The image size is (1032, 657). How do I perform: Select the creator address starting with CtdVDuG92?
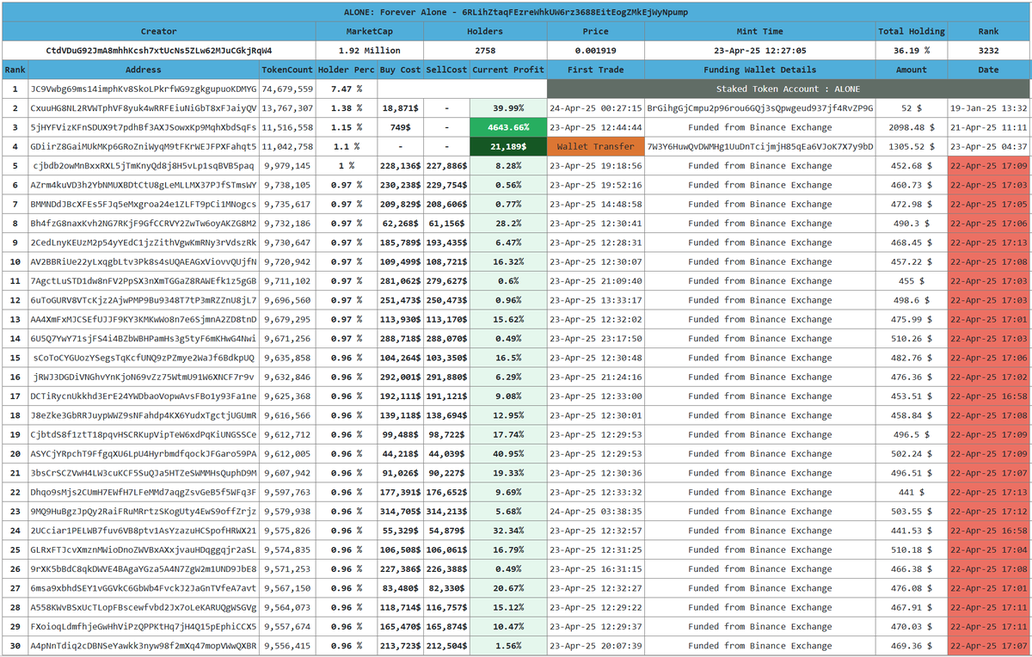pos(159,50)
